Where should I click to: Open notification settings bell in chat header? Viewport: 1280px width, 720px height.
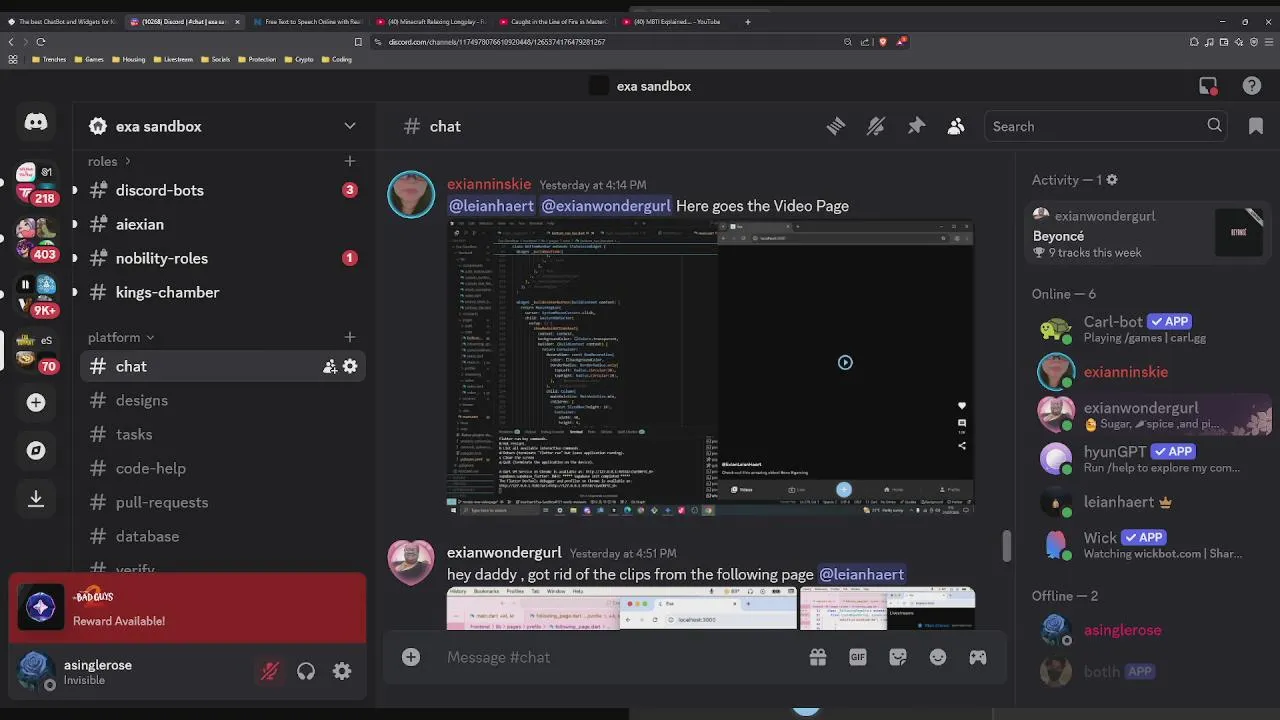pyautogui.click(x=876, y=126)
